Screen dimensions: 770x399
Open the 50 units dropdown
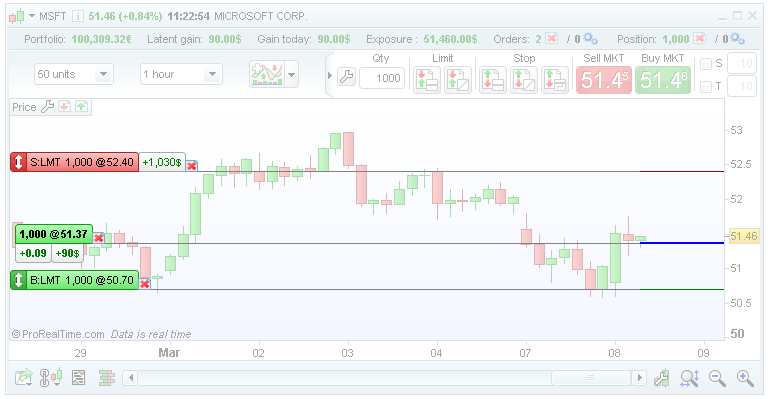click(74, 74)
